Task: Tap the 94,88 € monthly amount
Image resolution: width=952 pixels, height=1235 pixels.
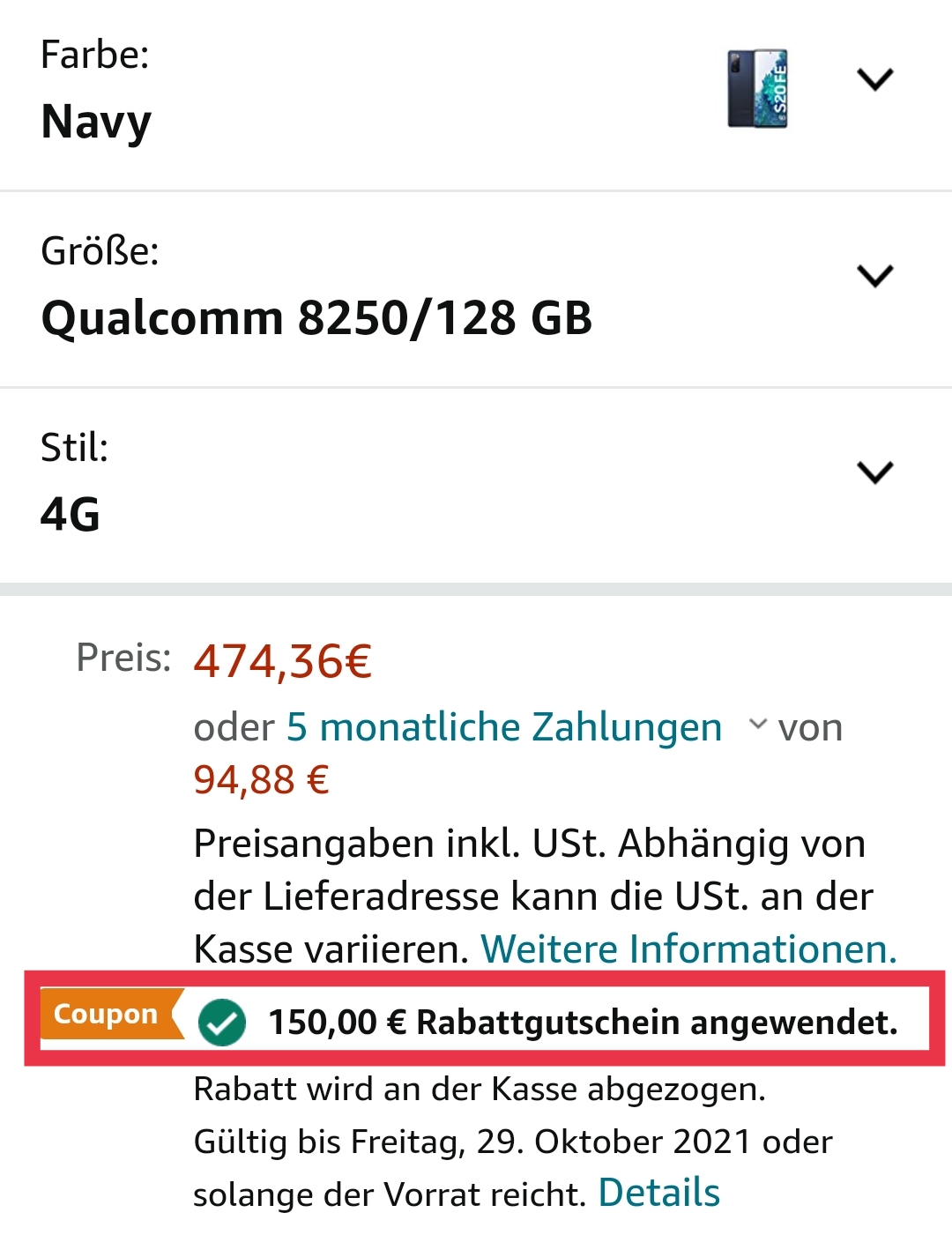Action: click(261, 780)
